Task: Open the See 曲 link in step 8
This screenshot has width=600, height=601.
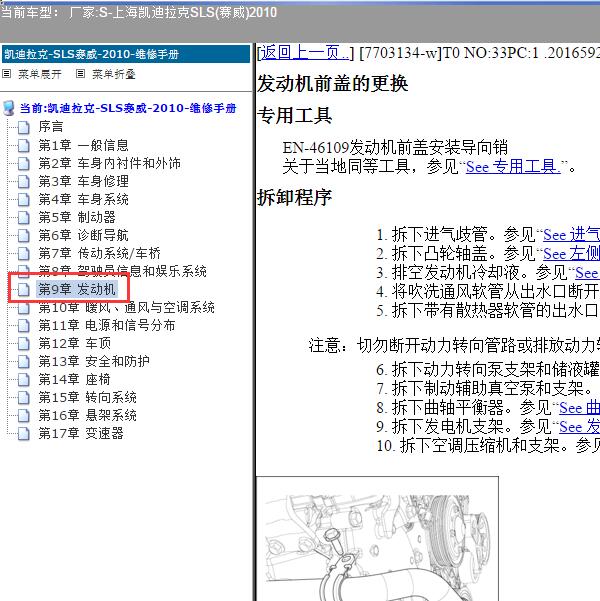Action: [579, 408]
